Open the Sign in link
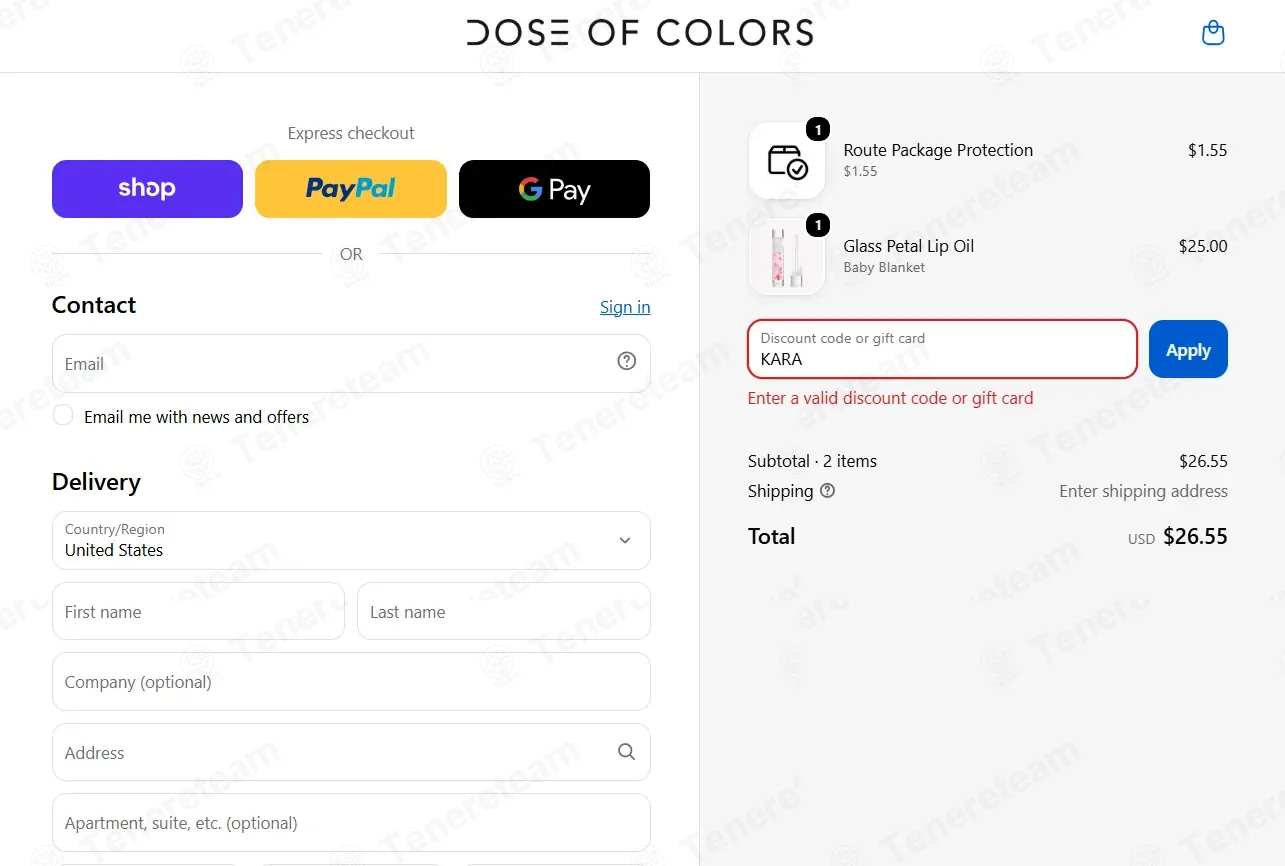The height and width of the screenshot is (866, 1285). tap(625, 307)
